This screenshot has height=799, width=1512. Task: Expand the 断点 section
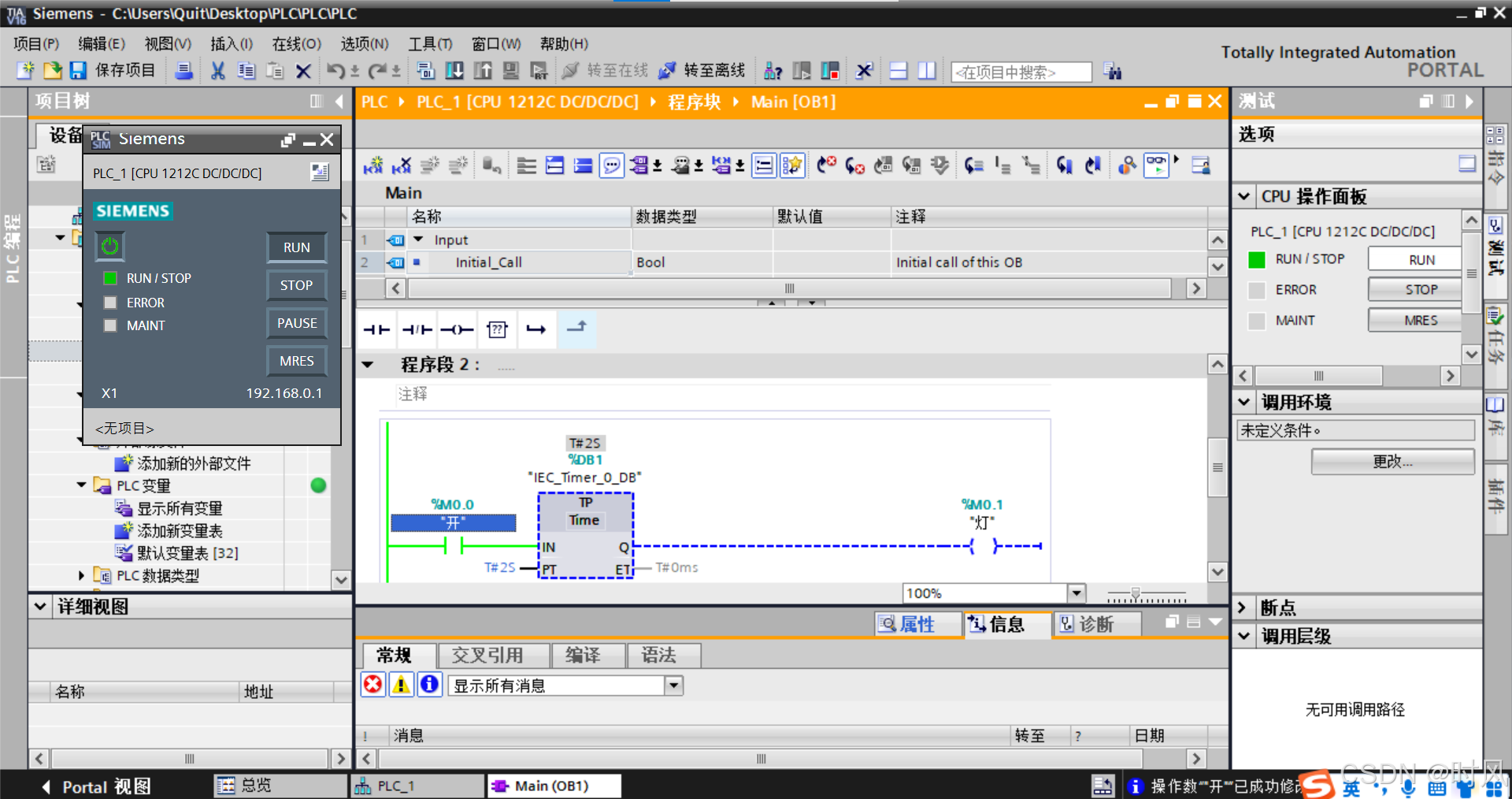(x=1243, y=608)
